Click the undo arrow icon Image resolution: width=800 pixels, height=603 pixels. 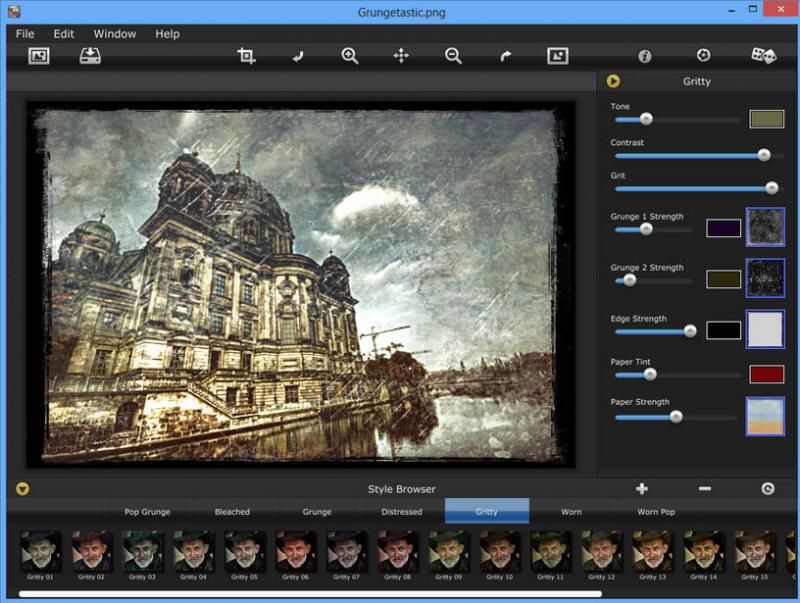pyautogui.click(x=298, y=57)
